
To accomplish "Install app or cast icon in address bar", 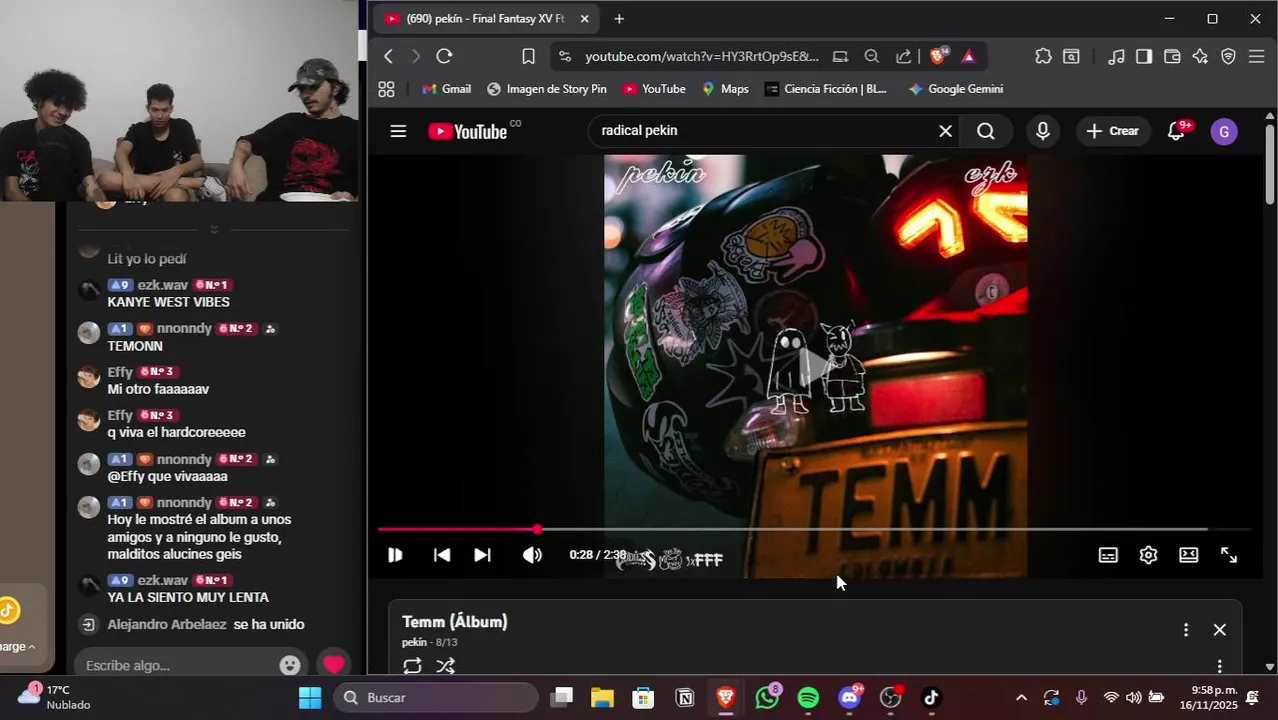I will tap(840, 57).
